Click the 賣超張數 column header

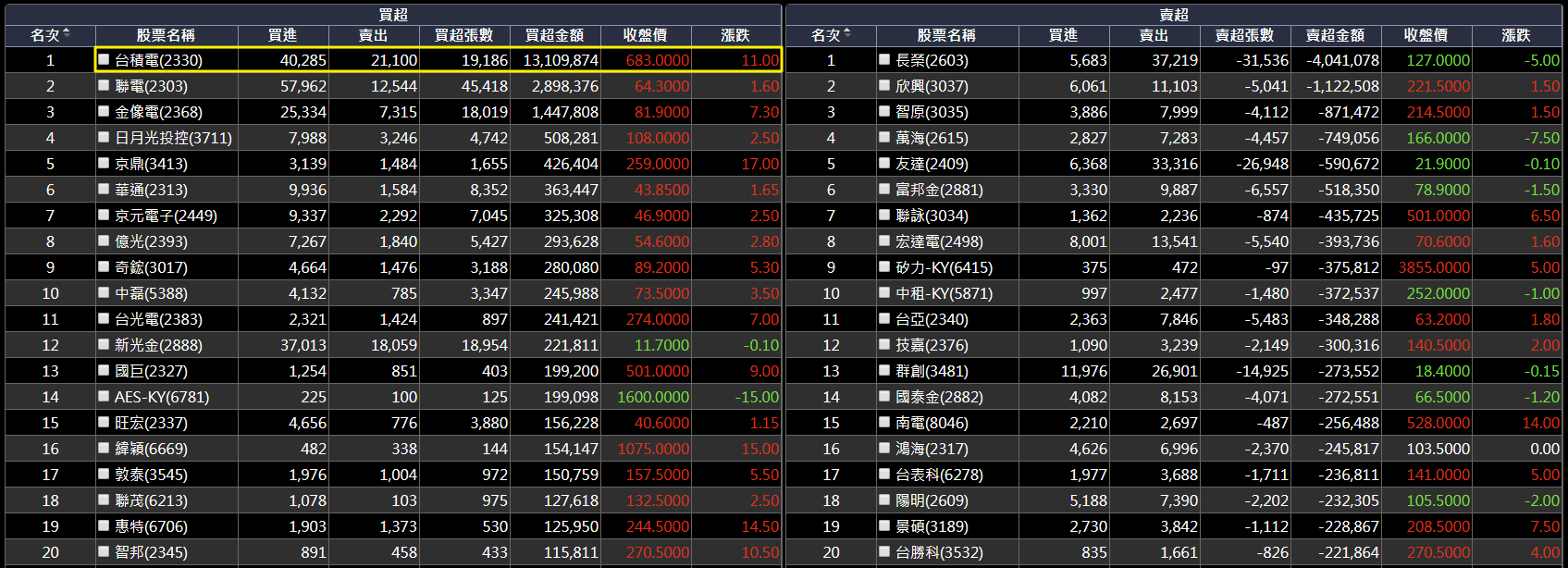(x=1245, y=34)
